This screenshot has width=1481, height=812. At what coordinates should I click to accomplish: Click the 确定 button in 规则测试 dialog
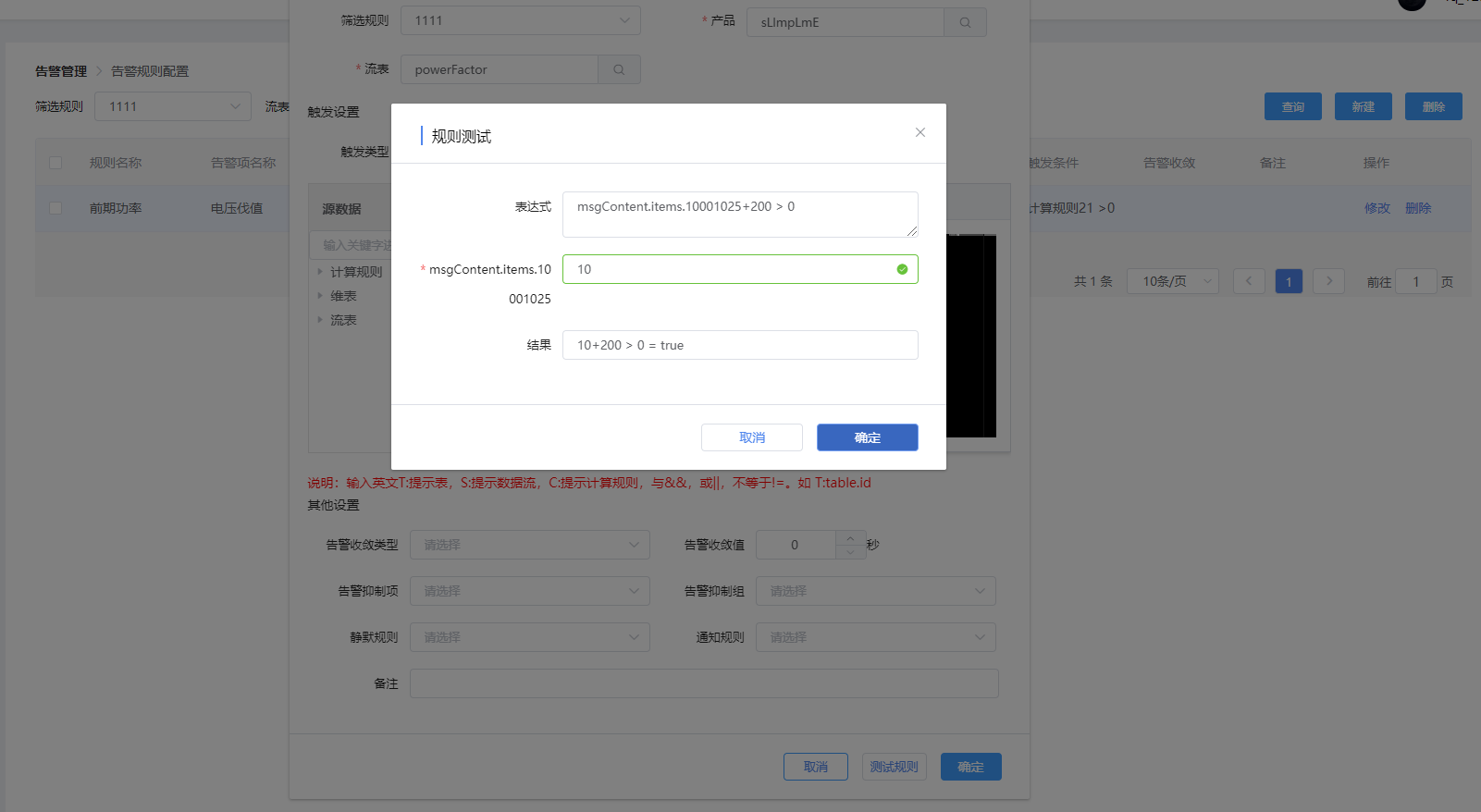(867, 437)
